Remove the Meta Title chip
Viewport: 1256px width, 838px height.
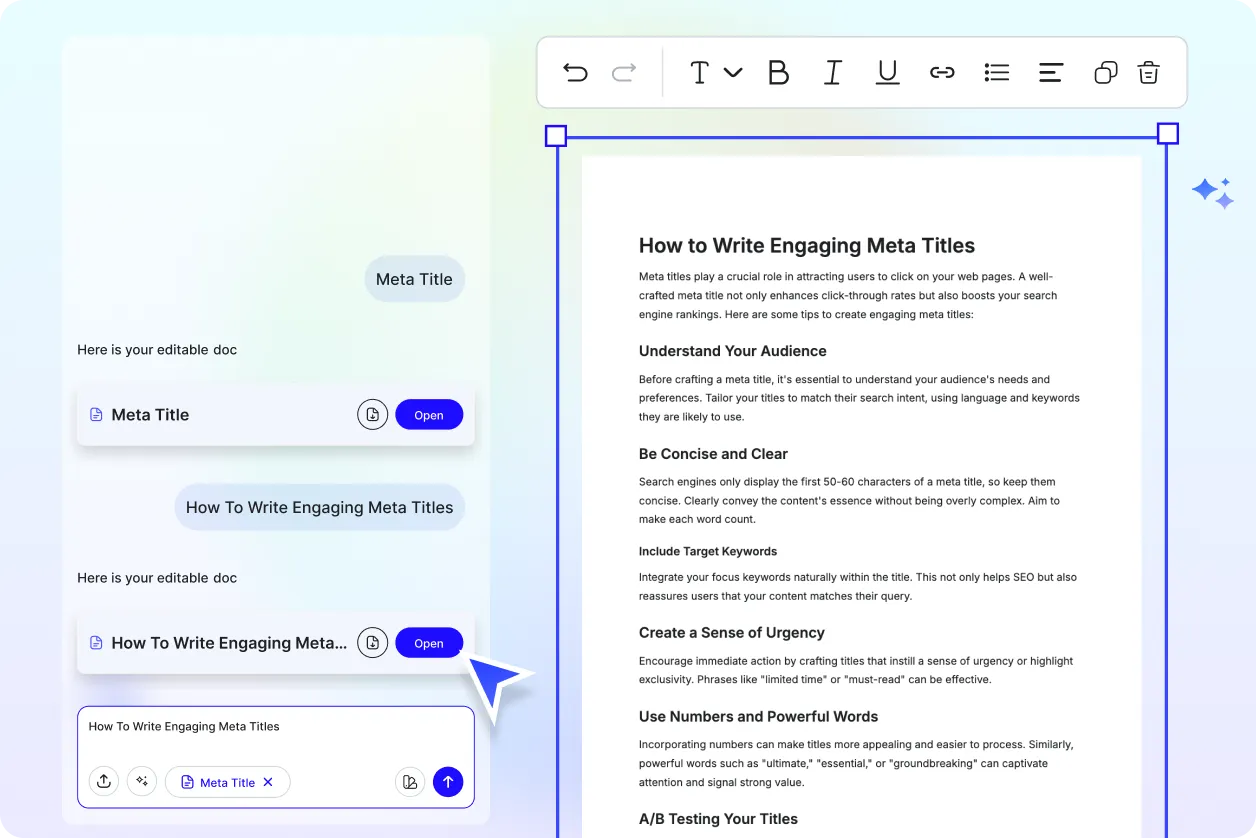point(268,782)
